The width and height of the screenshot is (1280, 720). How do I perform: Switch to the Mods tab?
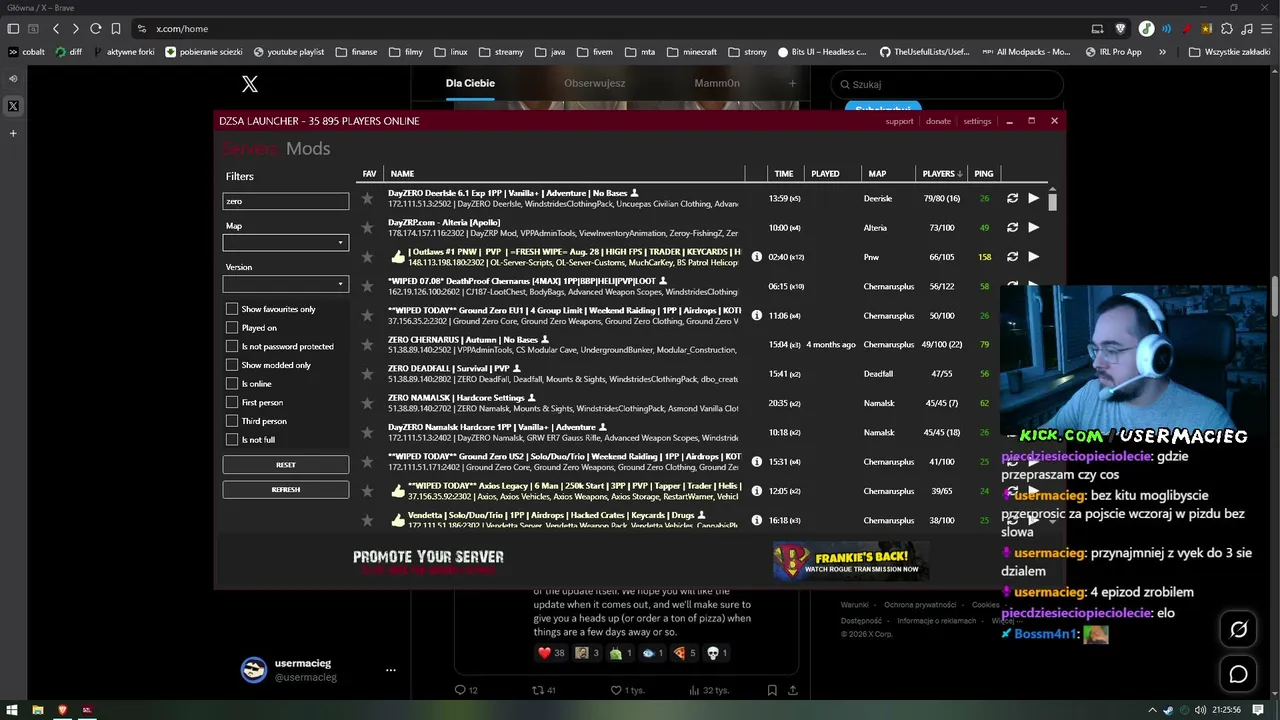[308, 149]
